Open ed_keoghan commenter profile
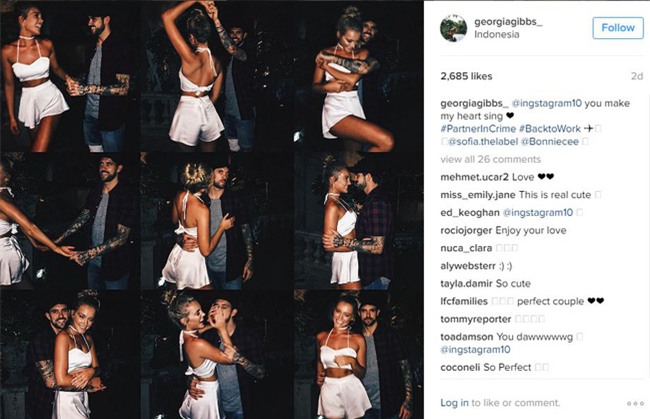 pos(470,213)
